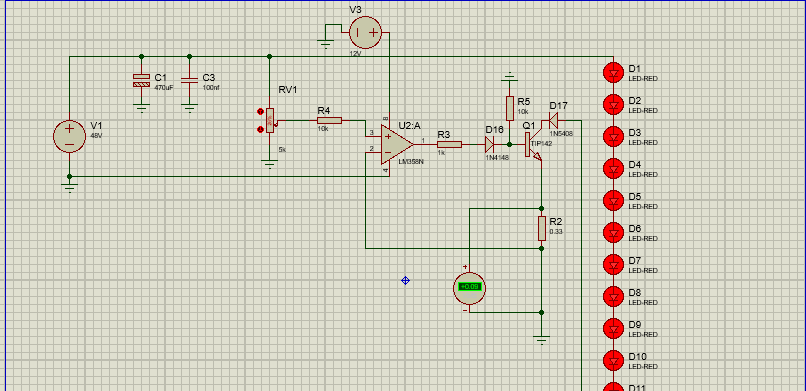Viewport: 806px width, 391px height.
Task: Click the U2:A LM358N op-amp symbol
Action: click(x=397, y=144)
